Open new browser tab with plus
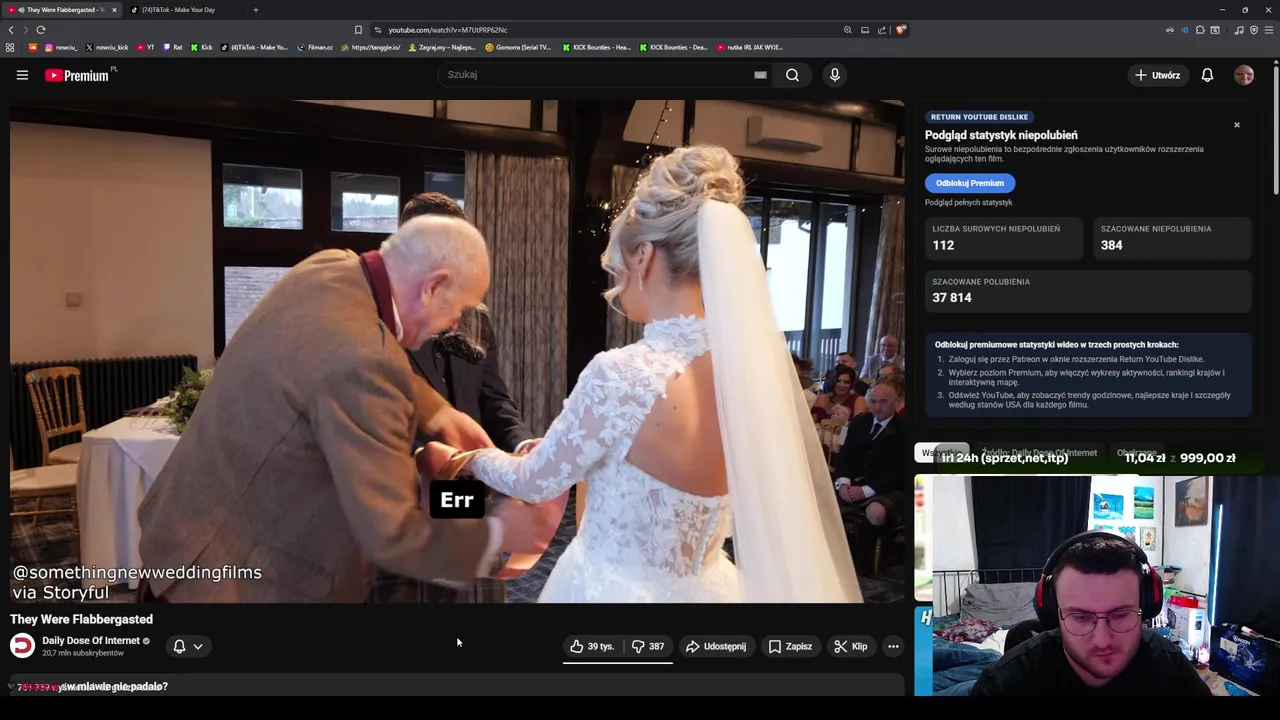Image resolution: width=1280 pixels, height=720 pixels. [256, 10]
